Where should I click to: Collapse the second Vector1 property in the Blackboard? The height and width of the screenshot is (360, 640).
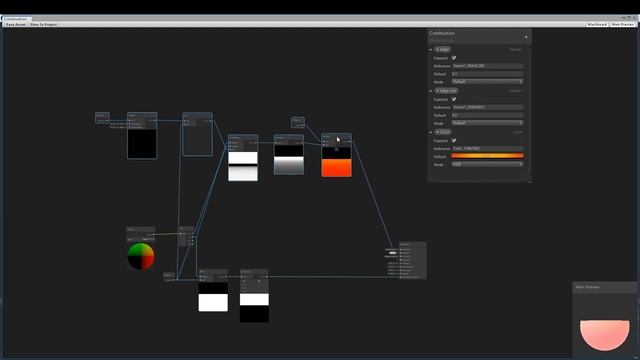click(x=431, y=91)
